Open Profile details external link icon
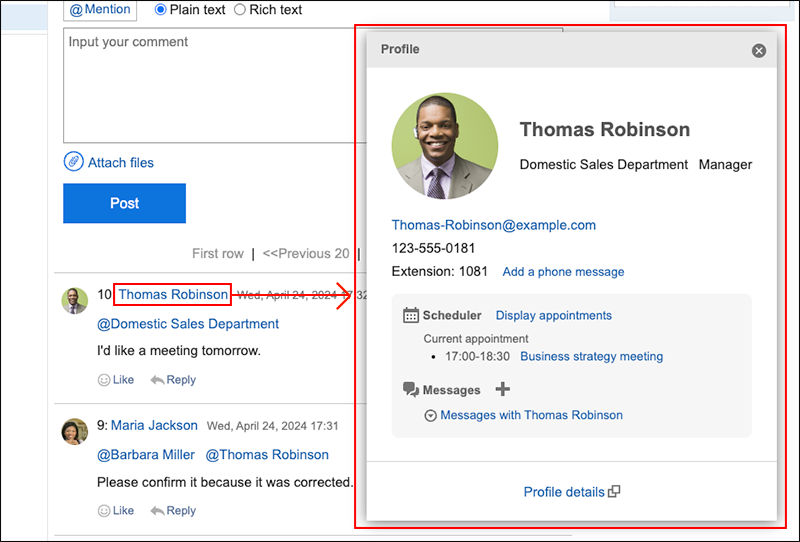The height and width of the screenshot is (542, 800). [614, 491]
